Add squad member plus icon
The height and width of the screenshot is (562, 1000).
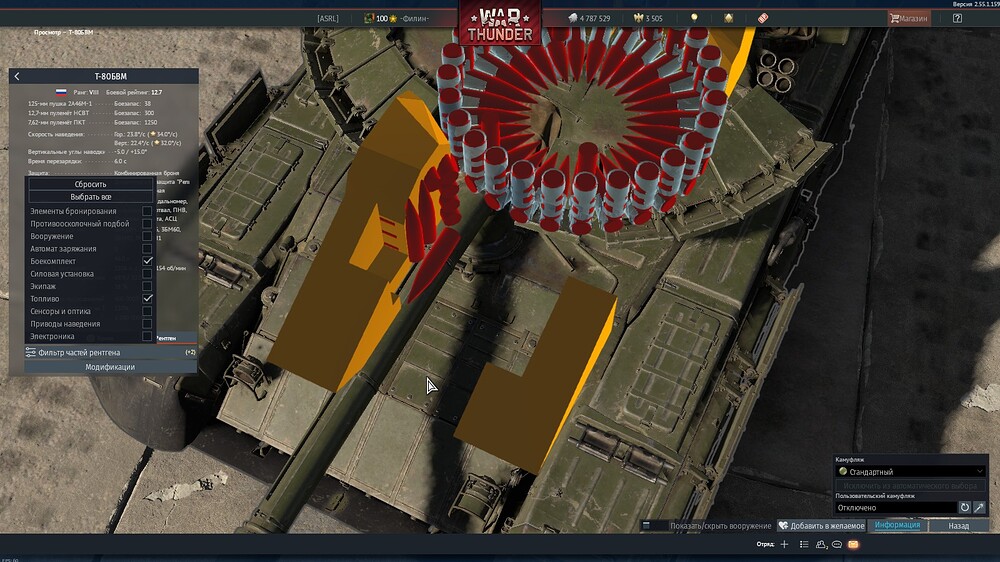(784, 544)
